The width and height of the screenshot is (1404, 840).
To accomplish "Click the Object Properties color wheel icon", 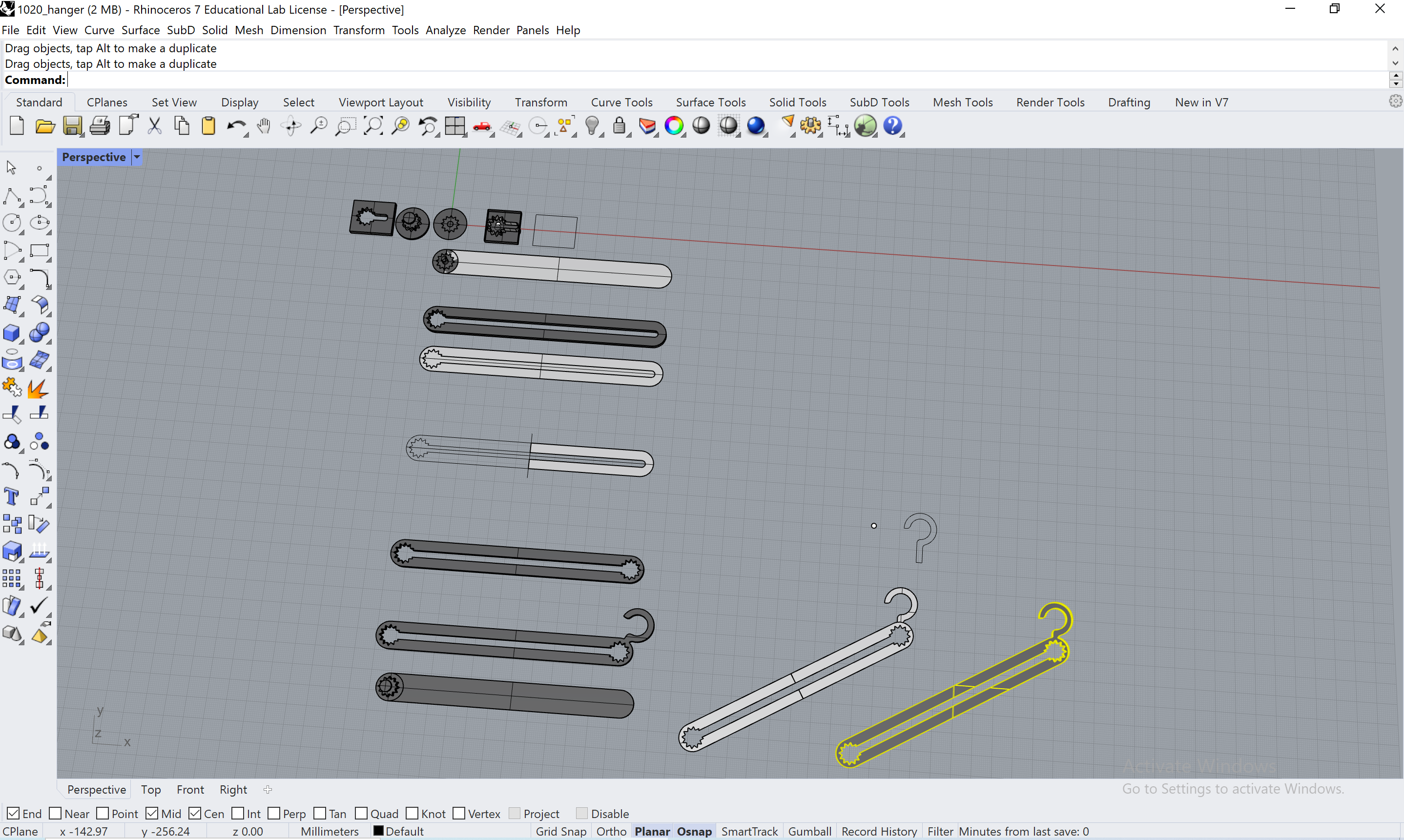I will pos(674,125).
